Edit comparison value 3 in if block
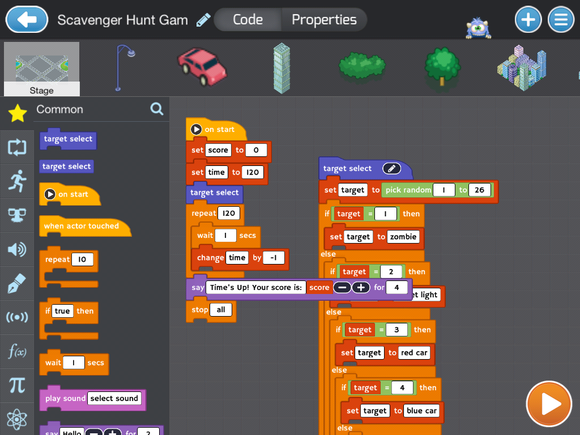The image size is (580, 435). [397, 330]
